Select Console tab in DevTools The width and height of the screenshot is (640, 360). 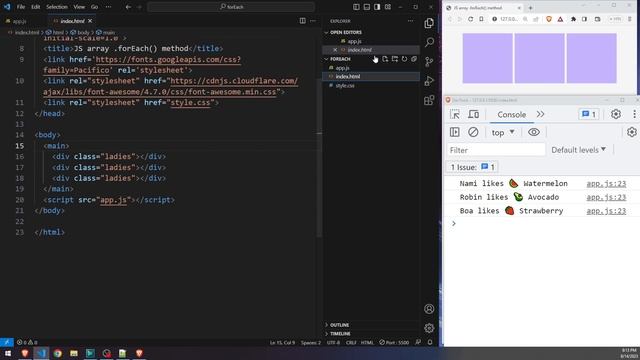click(x=511, y=115)
